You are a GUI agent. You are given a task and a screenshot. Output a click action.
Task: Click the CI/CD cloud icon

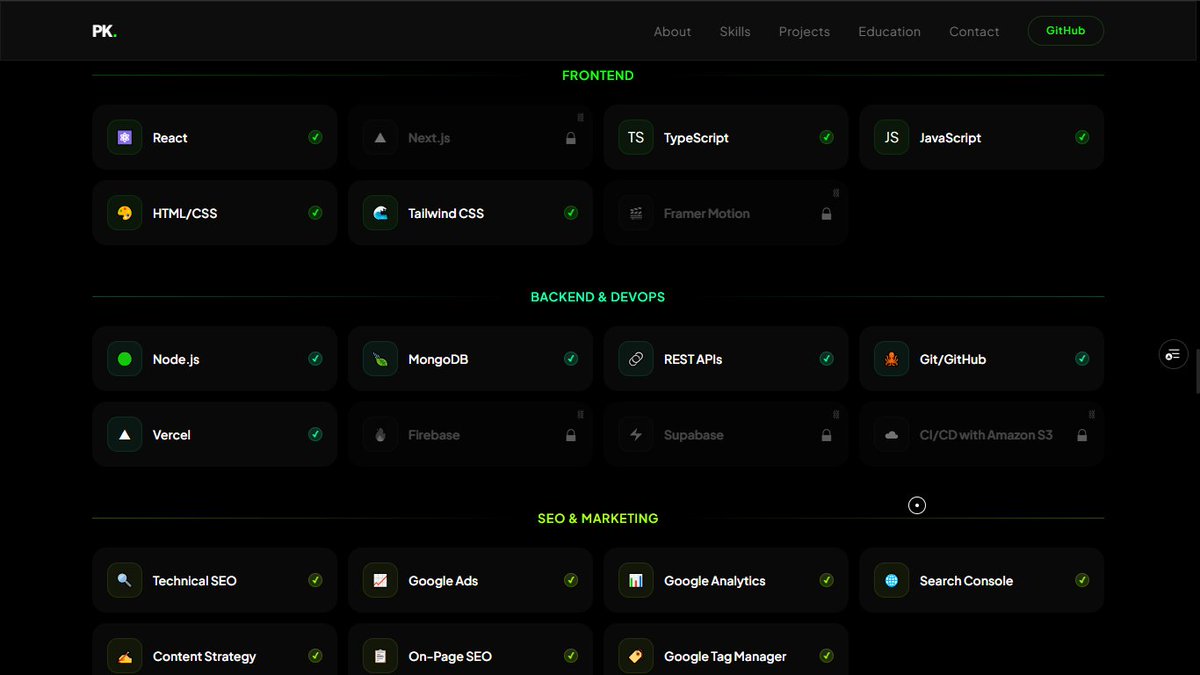892,435
